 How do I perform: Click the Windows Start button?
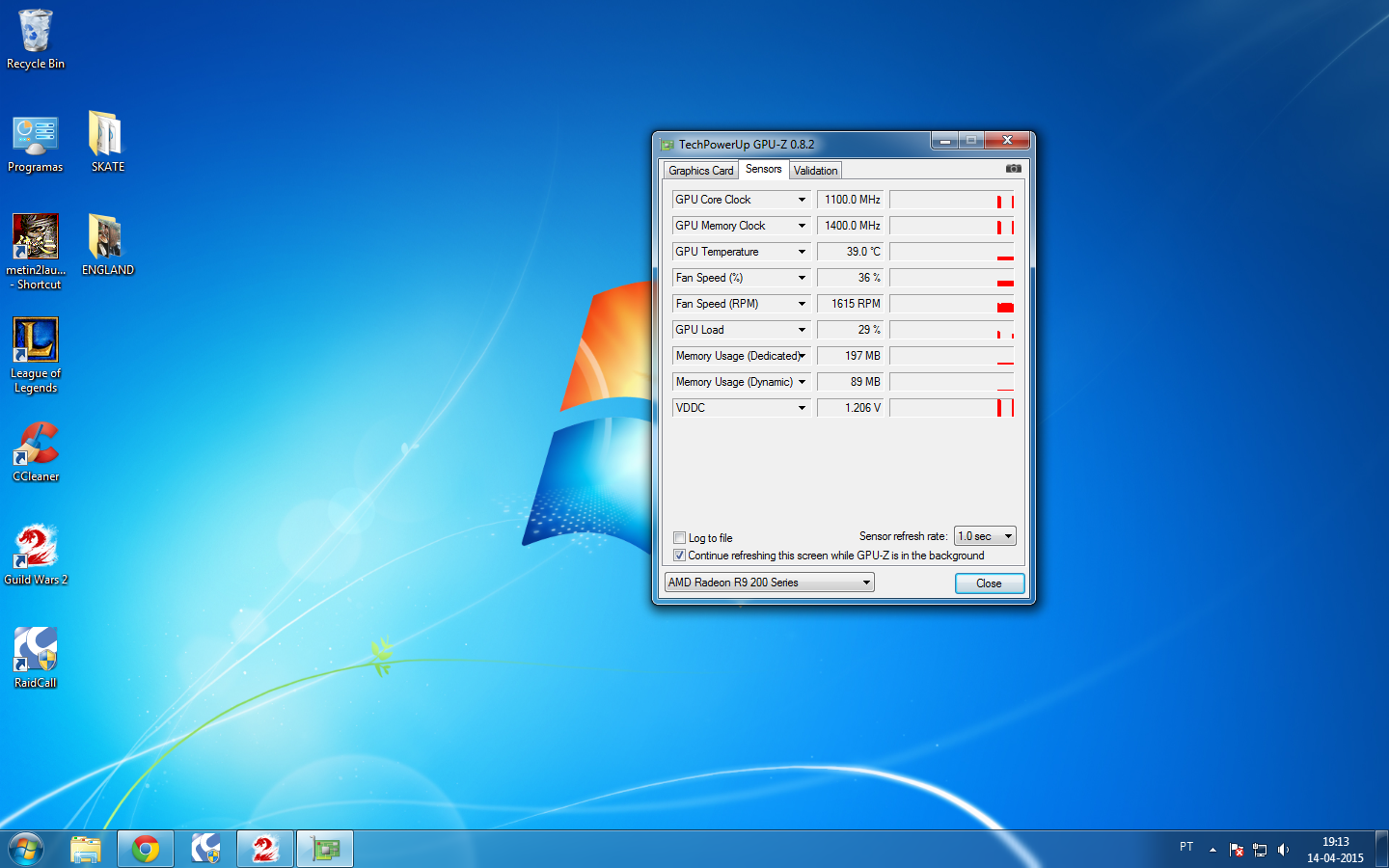click(26, 849)
